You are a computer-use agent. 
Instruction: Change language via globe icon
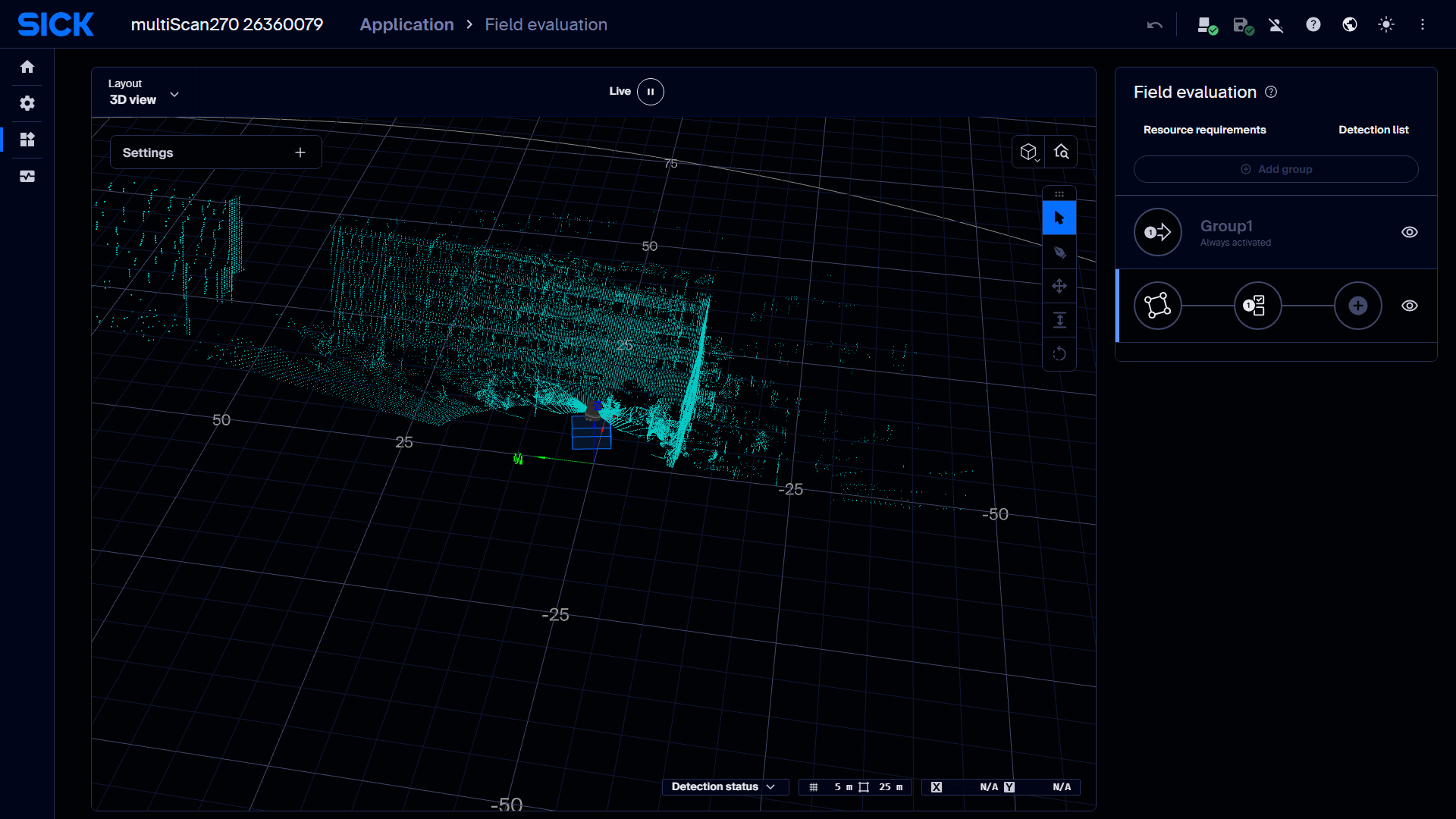point(1350,24)
